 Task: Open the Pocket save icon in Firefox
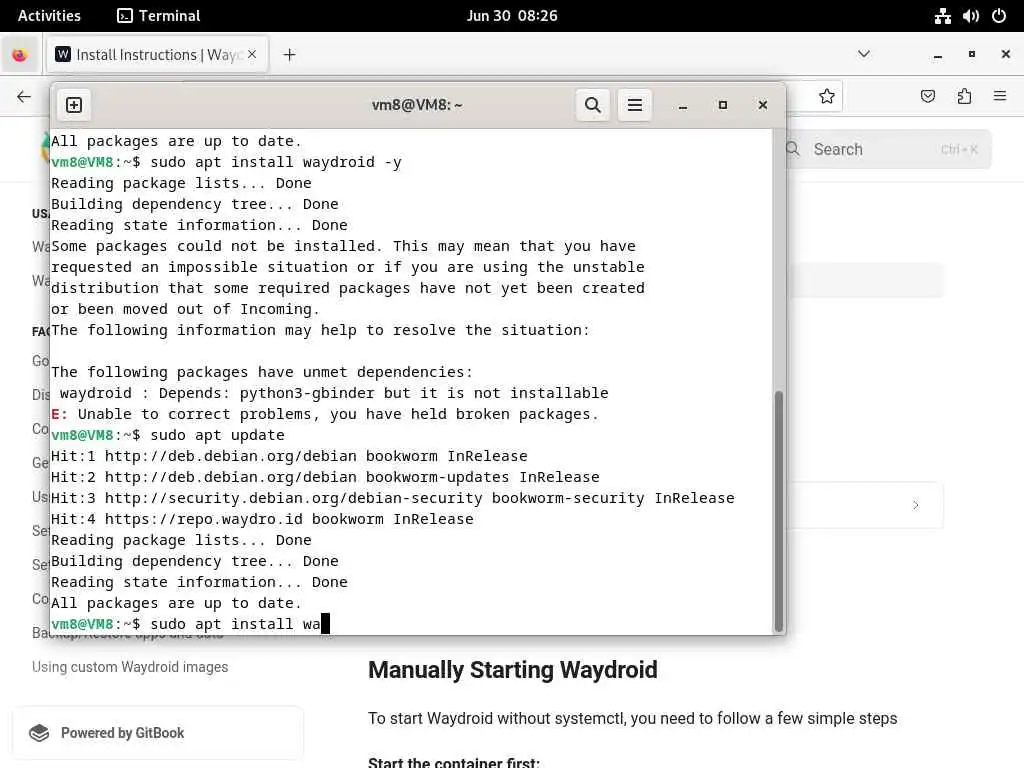[x=927, y=97]
